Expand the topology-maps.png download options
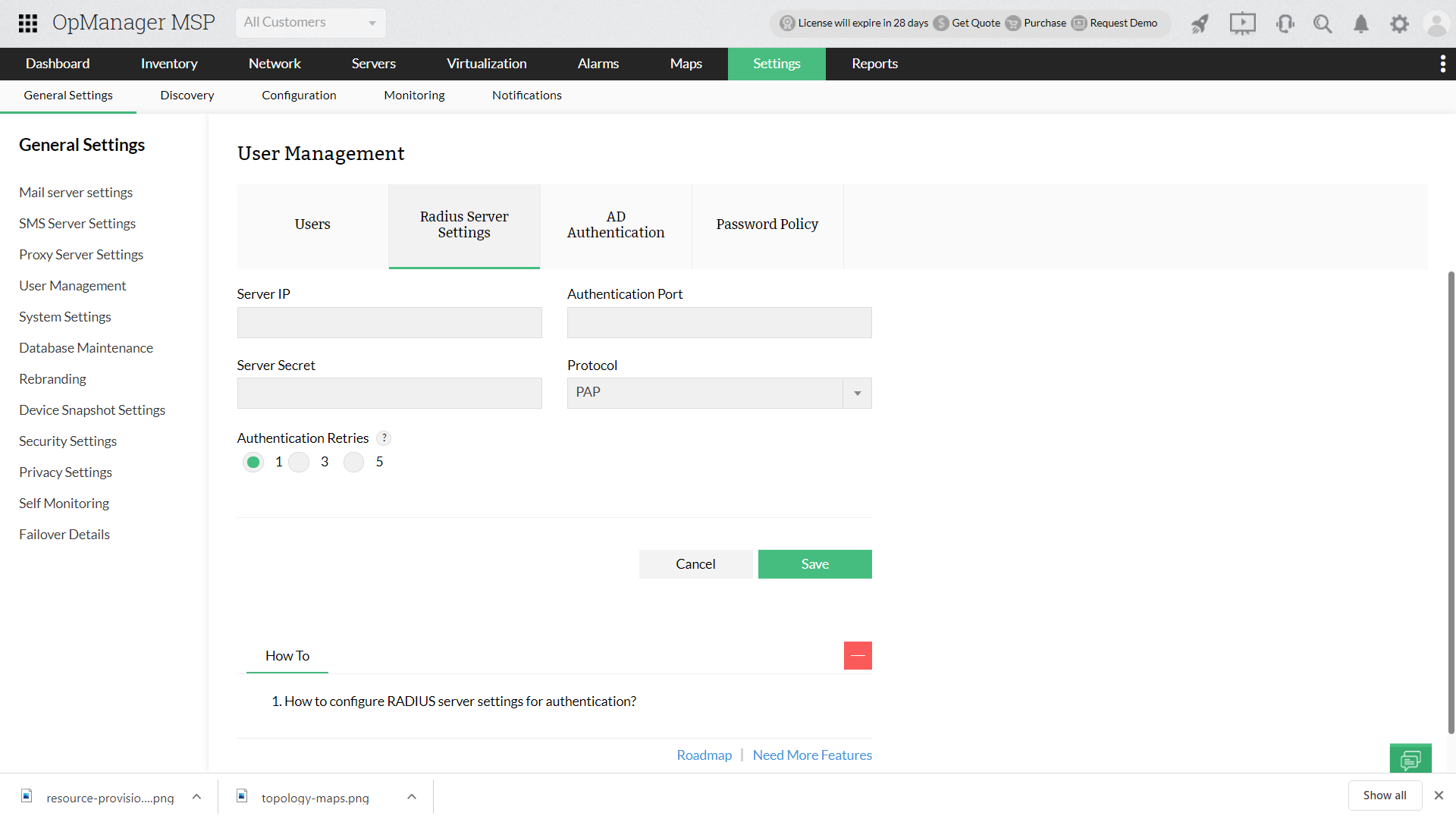 point(412,797)
